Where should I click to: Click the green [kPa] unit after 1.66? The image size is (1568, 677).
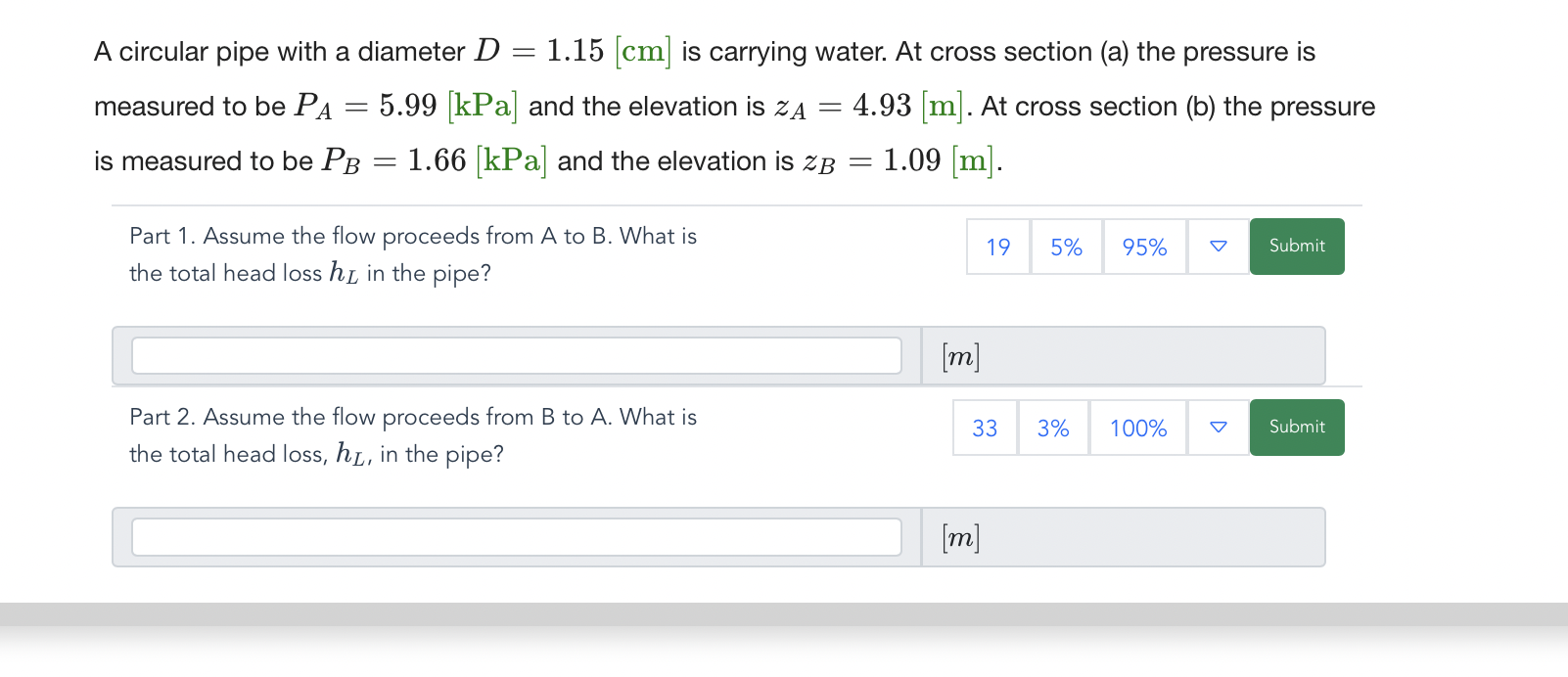click(511, 160)
